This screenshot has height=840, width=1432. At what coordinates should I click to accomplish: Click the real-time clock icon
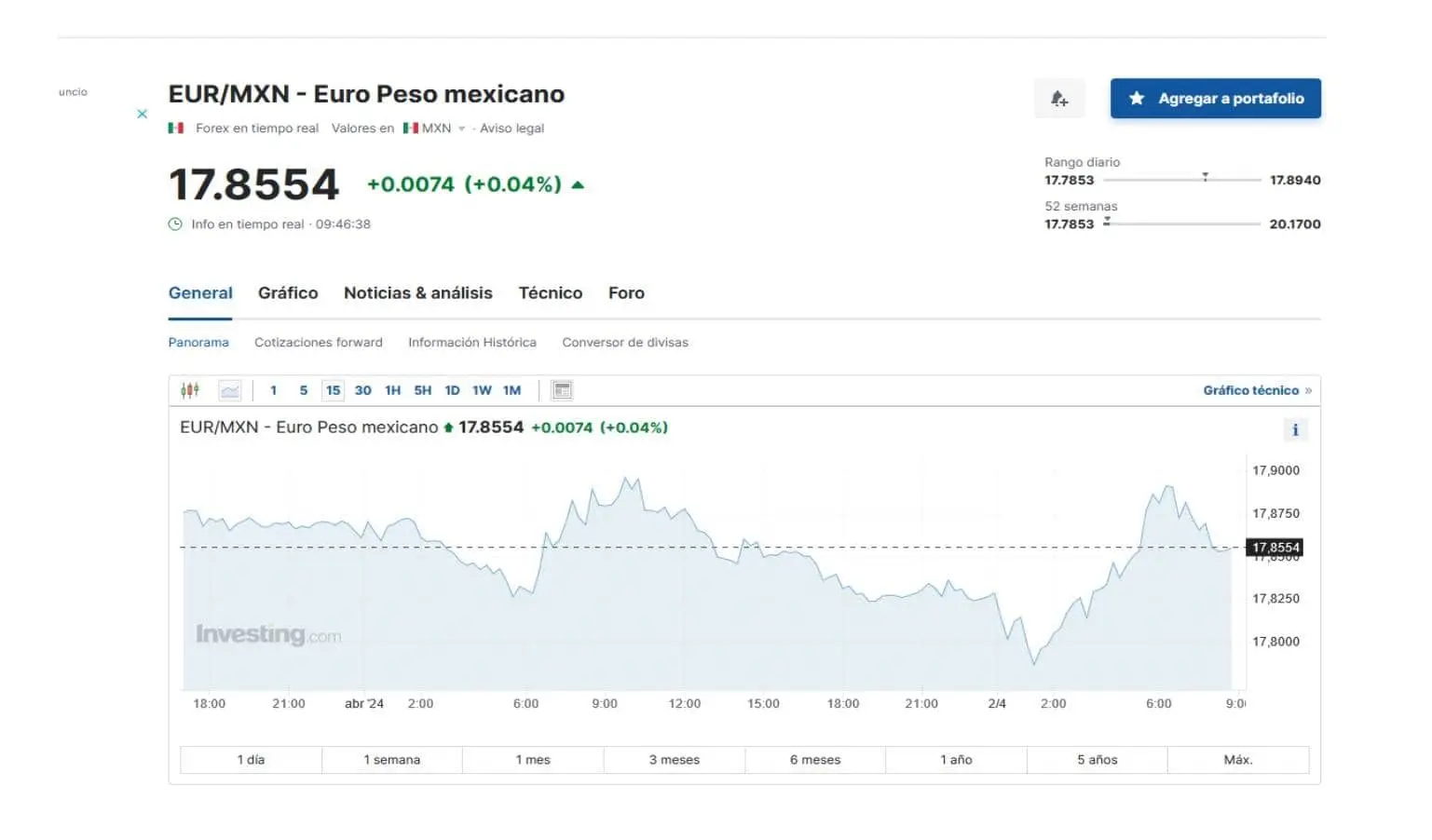coord(175,224)
